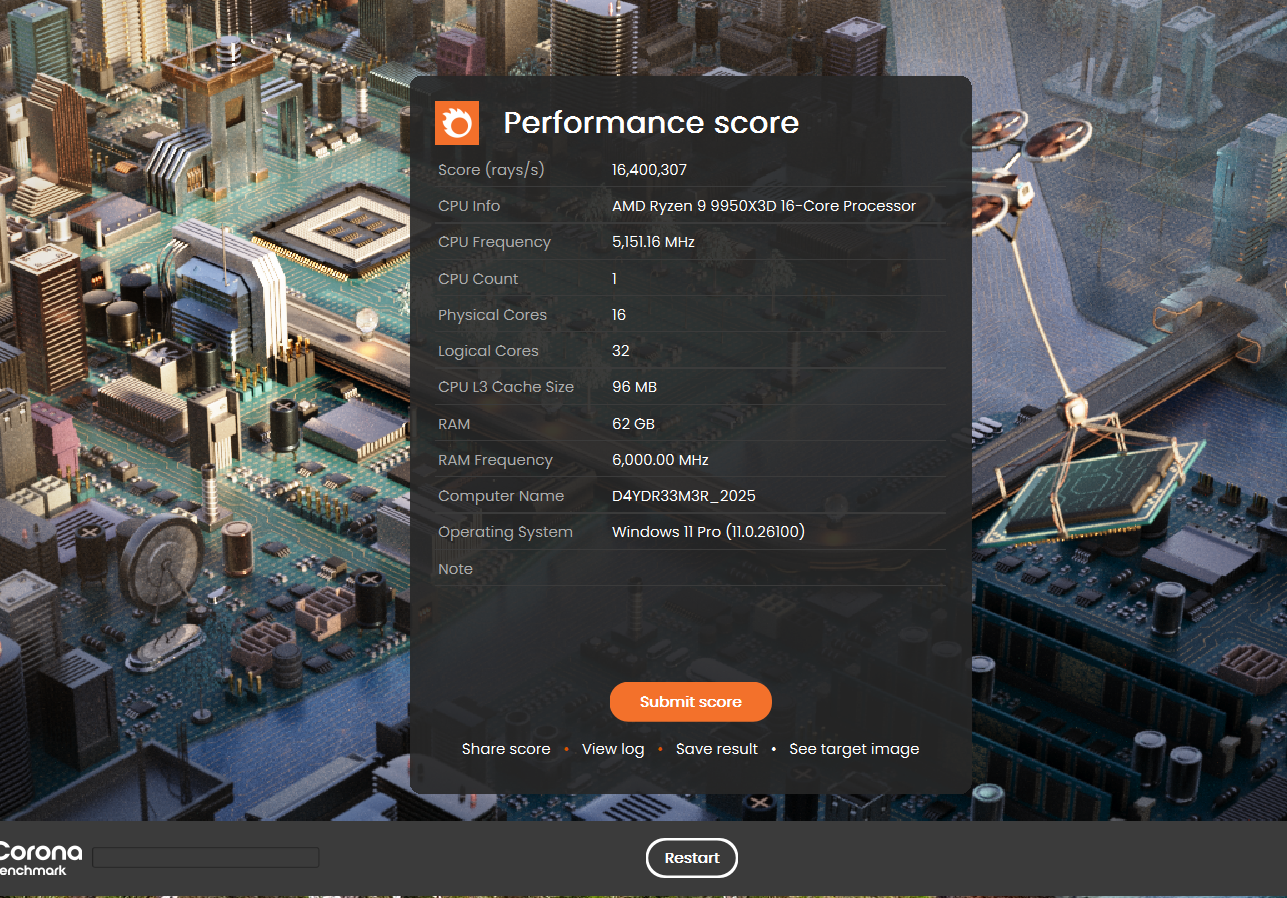Click the L3 cache value 96 MB
Screen dimensions: 1287x898
(634, 387)
